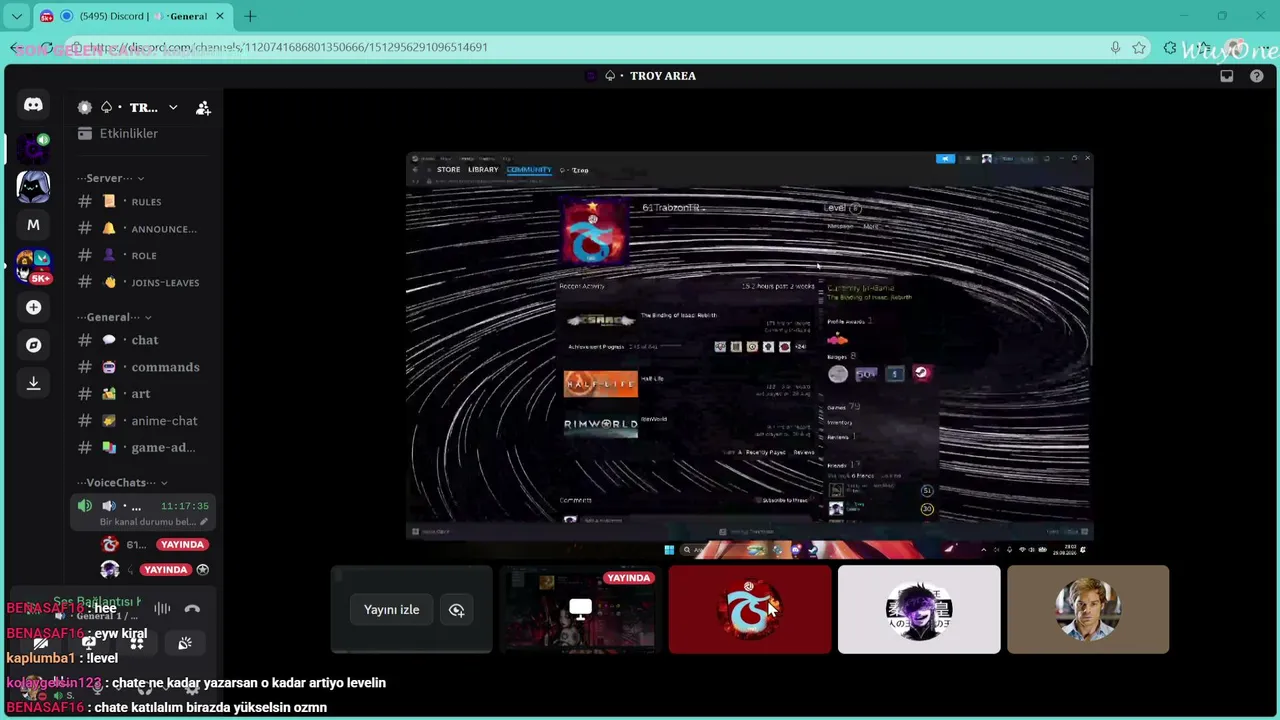Image resolution: width=1280 pixels, height=720 pixels.
Task: Open the RULES channel
Action: (x=145, y=202)
